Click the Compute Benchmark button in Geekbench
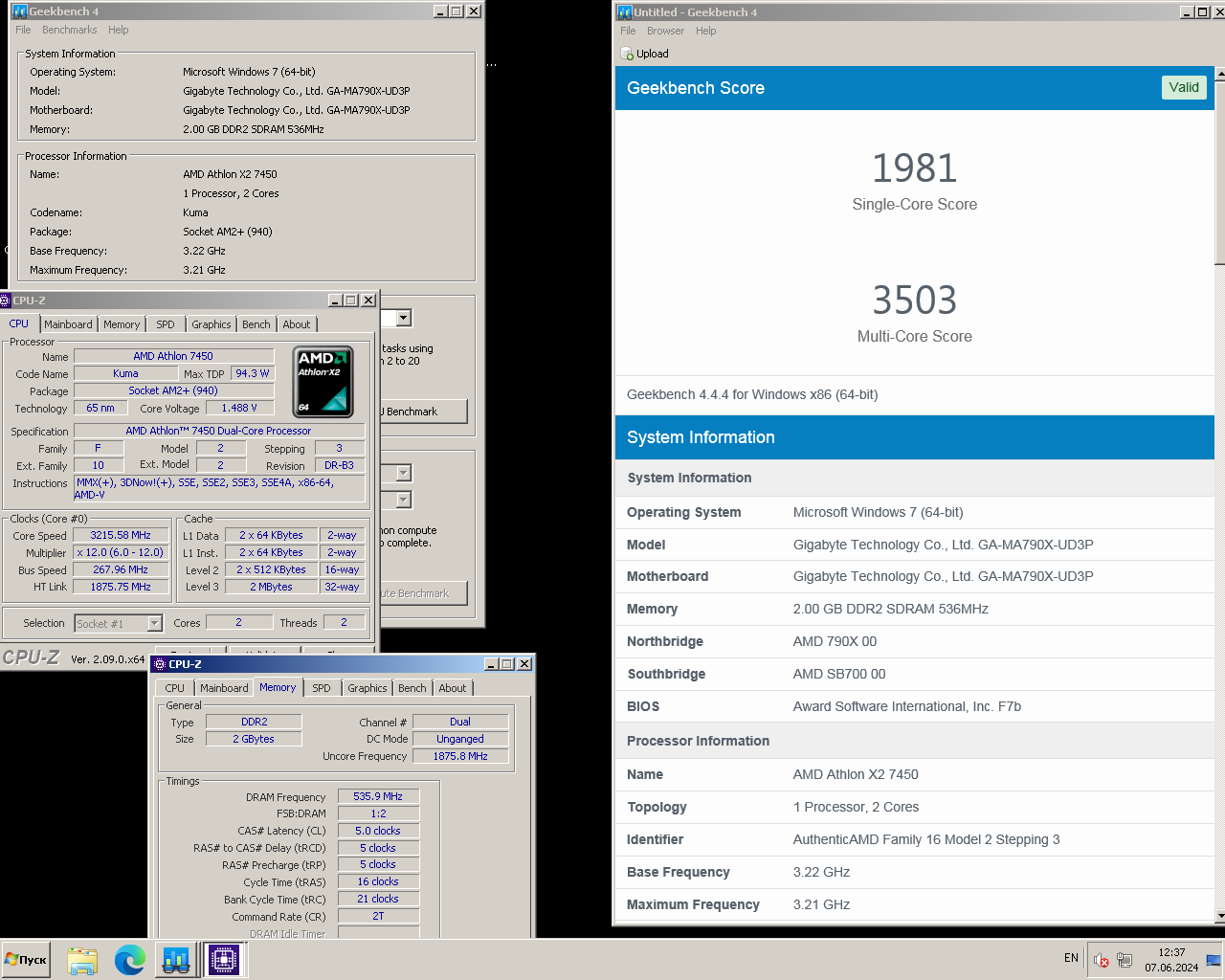 [424, 593]
